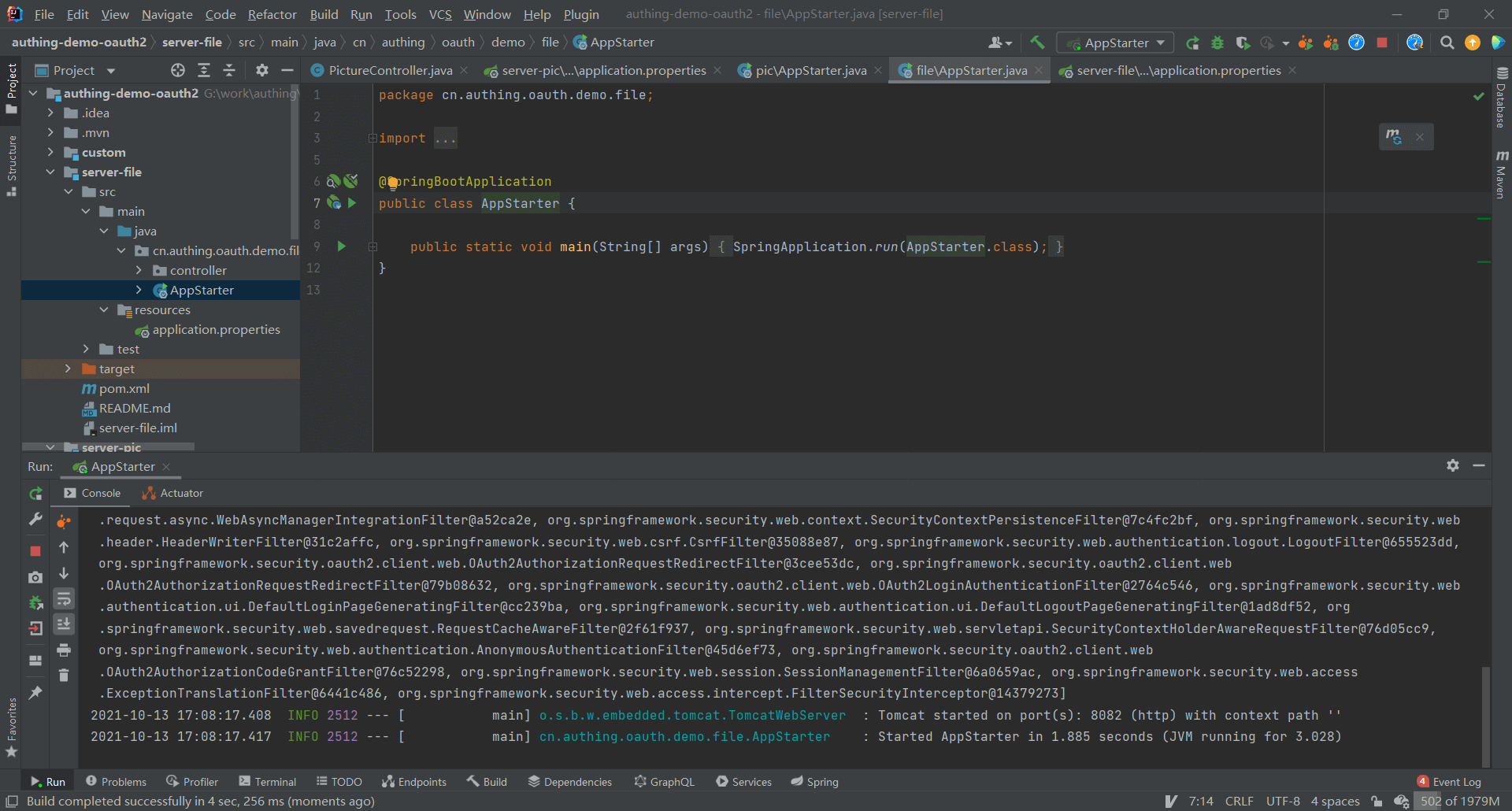This screenshot has width=1512, height=811.
Task: Toggle scroll to end of console
Action: [x=64, y=624]
